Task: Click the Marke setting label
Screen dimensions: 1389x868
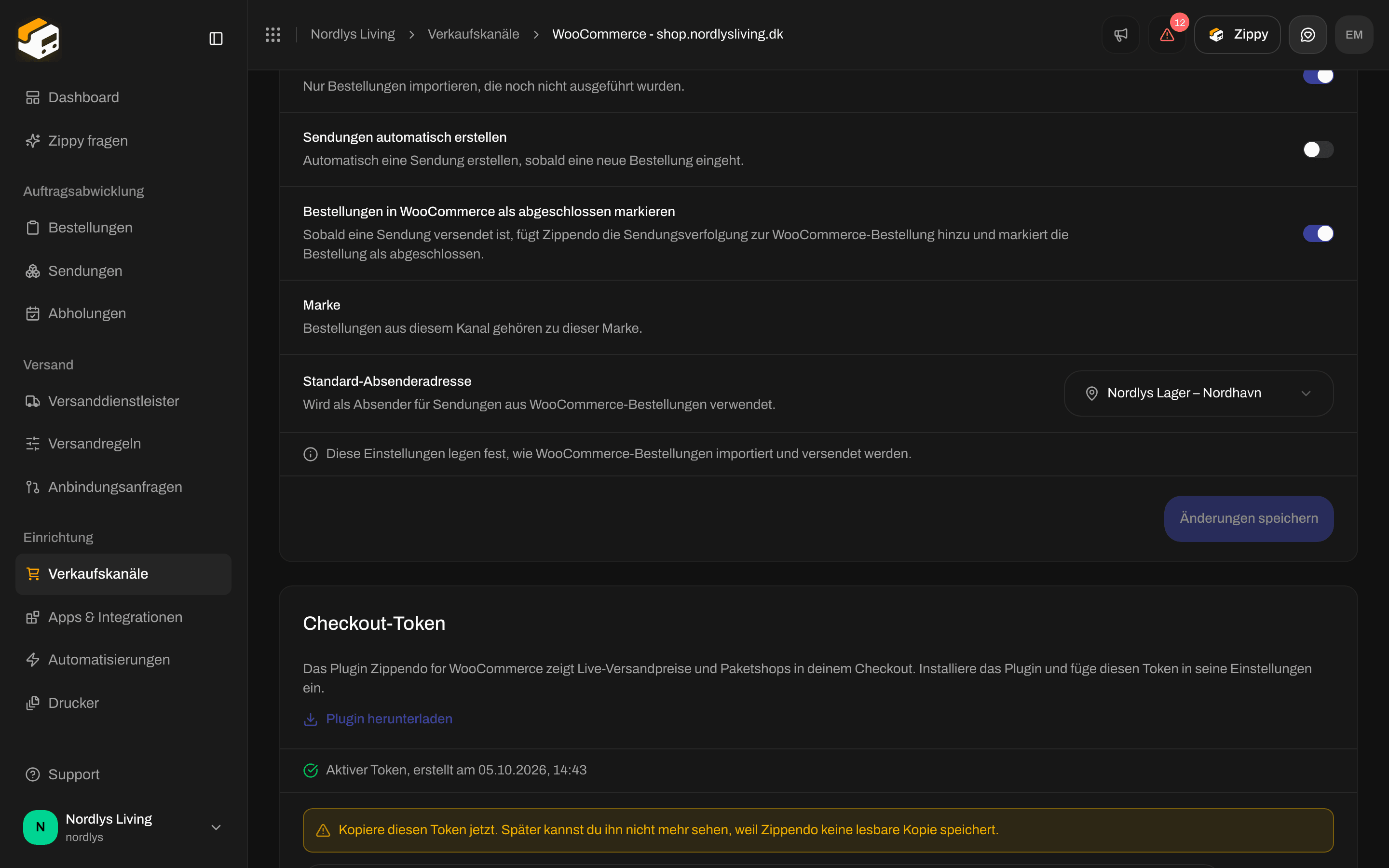Action: (x=321, y=305)
